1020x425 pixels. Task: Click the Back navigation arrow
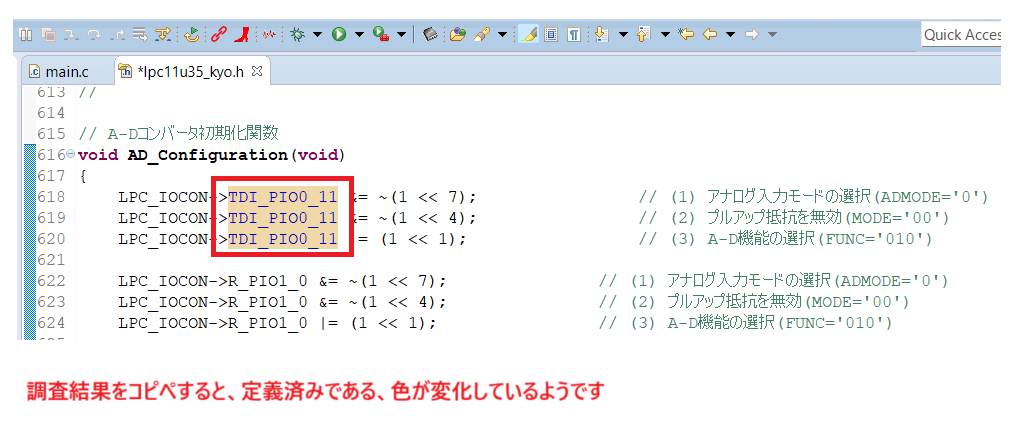pyautogui.click(x=710, y=34)
